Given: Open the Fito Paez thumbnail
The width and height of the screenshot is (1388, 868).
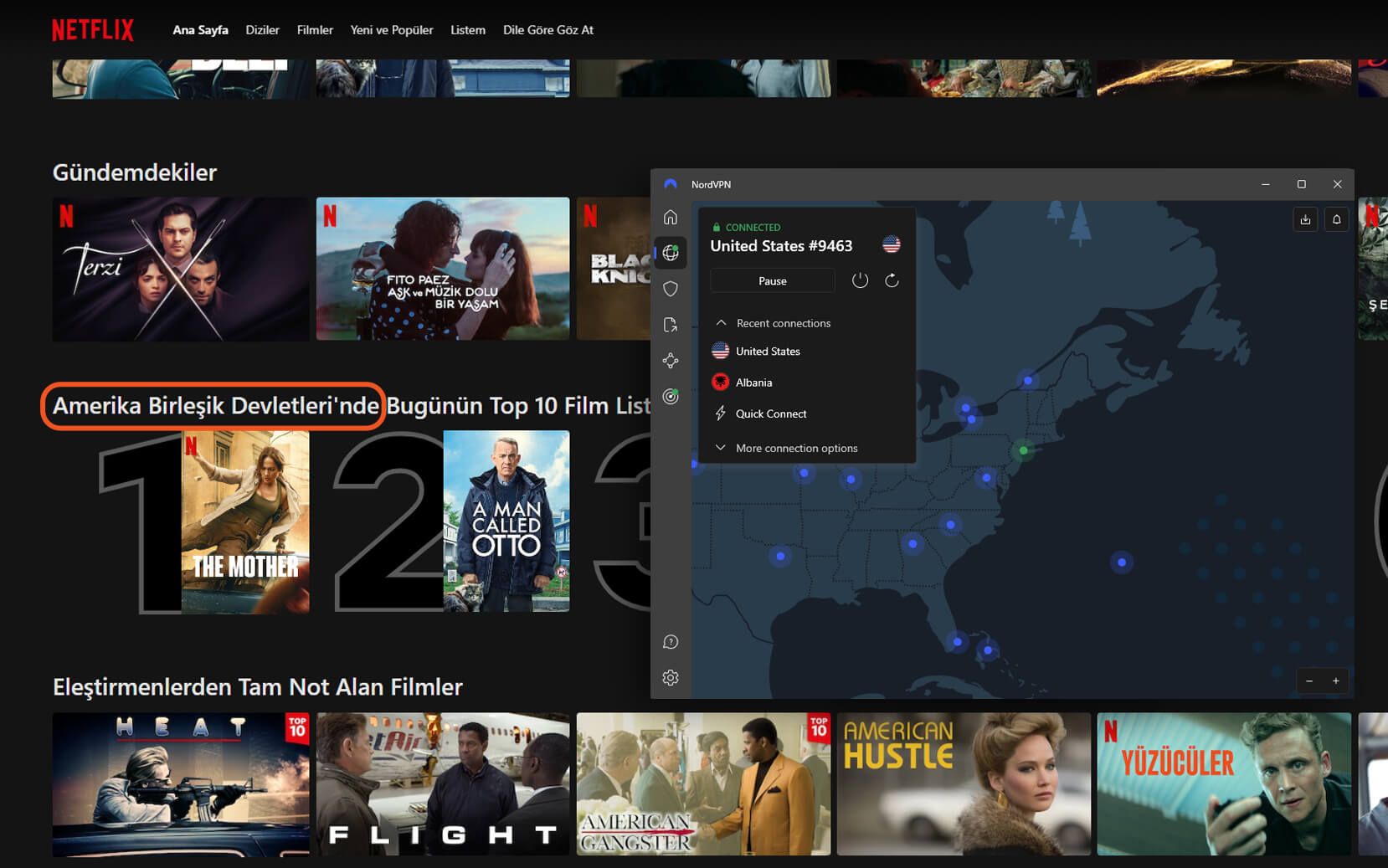Looking at the screenshot, I should coord(443,269).
